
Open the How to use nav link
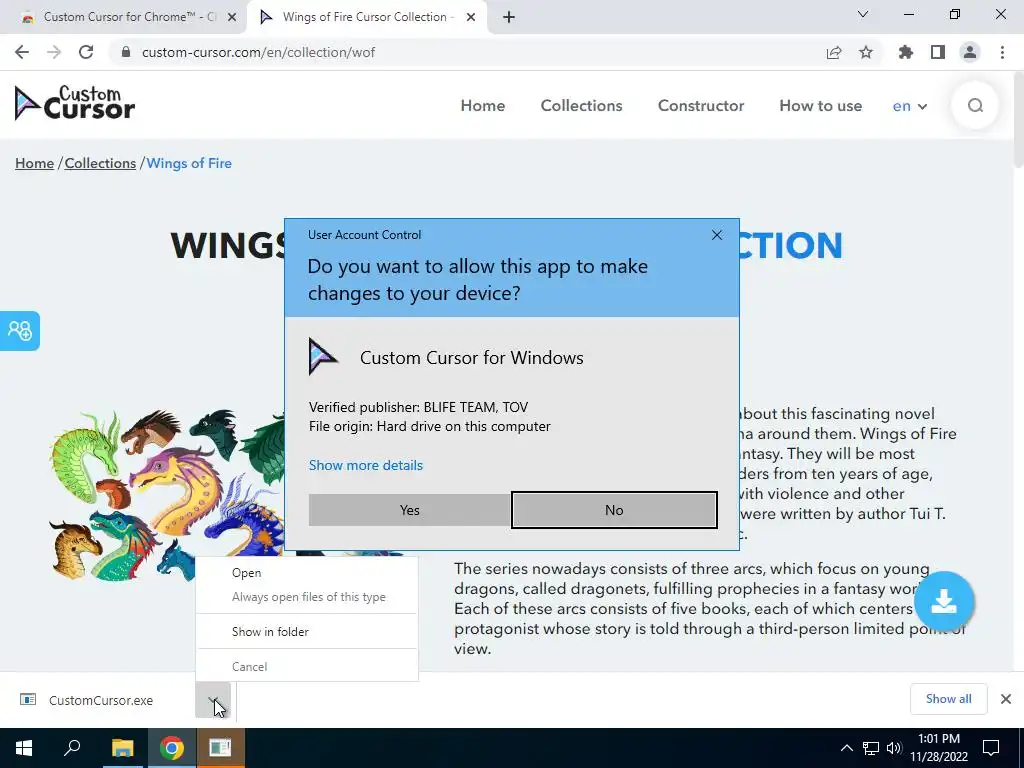point(820,106)
